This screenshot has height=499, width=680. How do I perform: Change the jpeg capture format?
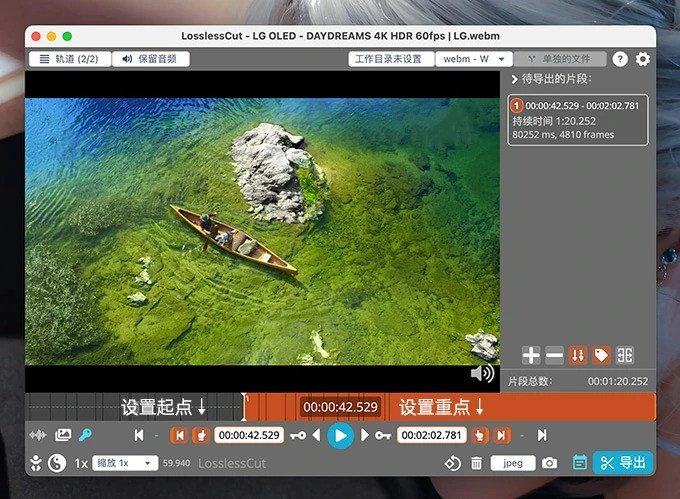click(513, 463)
